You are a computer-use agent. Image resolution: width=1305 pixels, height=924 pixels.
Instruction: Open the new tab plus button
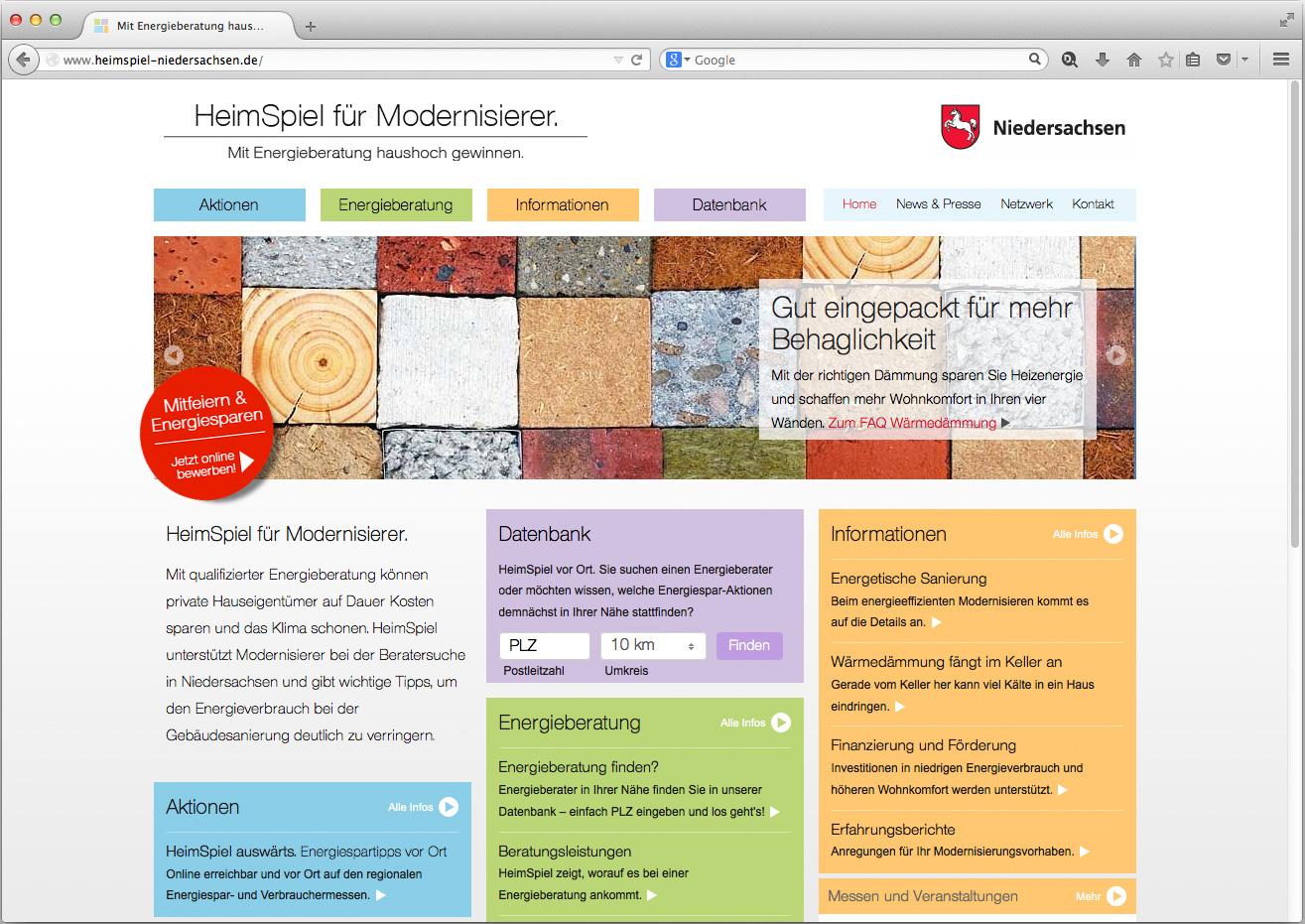pyautogui.click(x=311, y=26)
